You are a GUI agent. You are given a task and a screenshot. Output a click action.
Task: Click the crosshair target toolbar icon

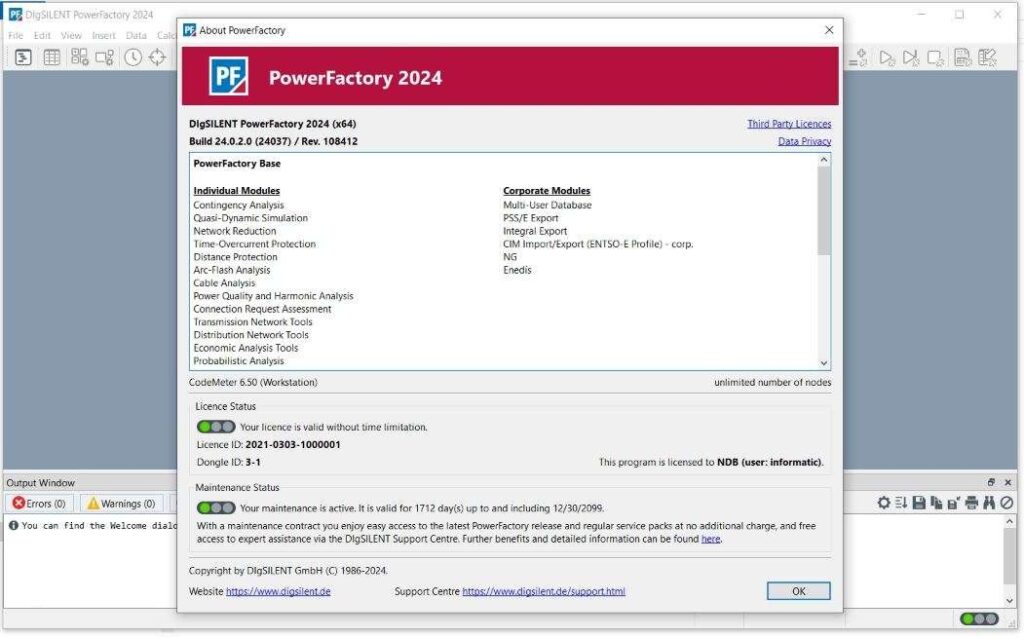tap(157, 57)
